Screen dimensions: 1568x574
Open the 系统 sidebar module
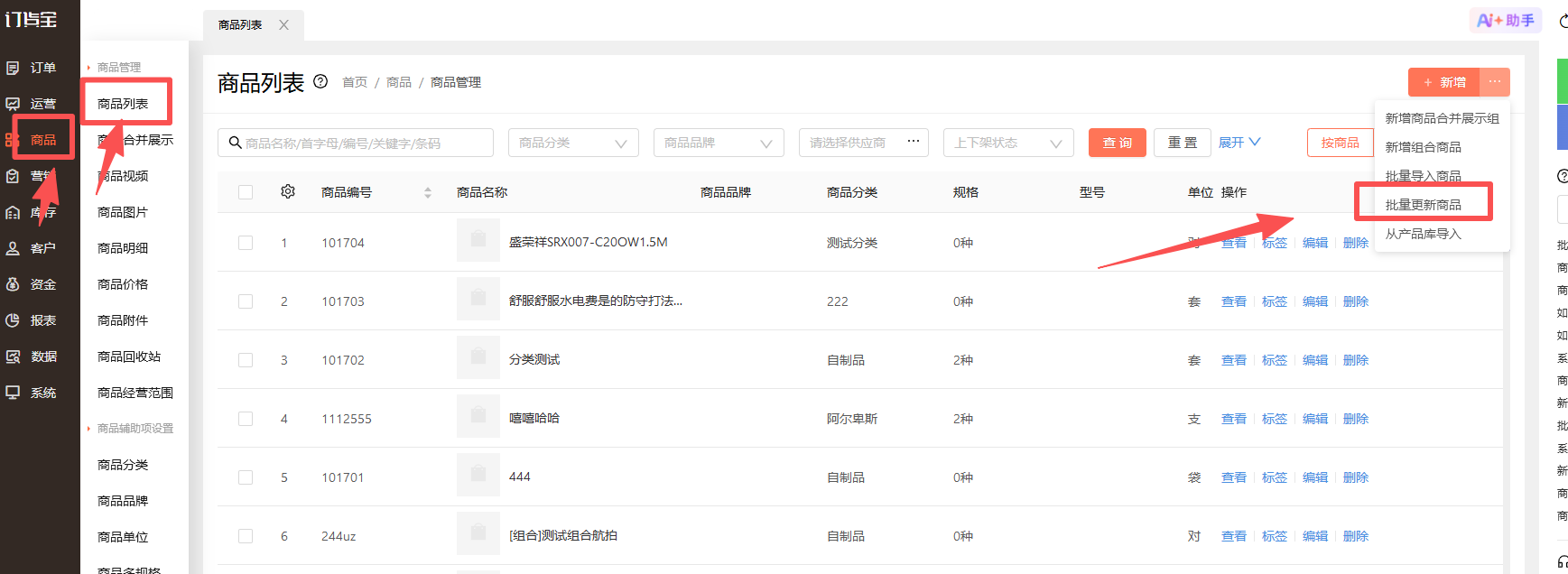coord(31,393)
